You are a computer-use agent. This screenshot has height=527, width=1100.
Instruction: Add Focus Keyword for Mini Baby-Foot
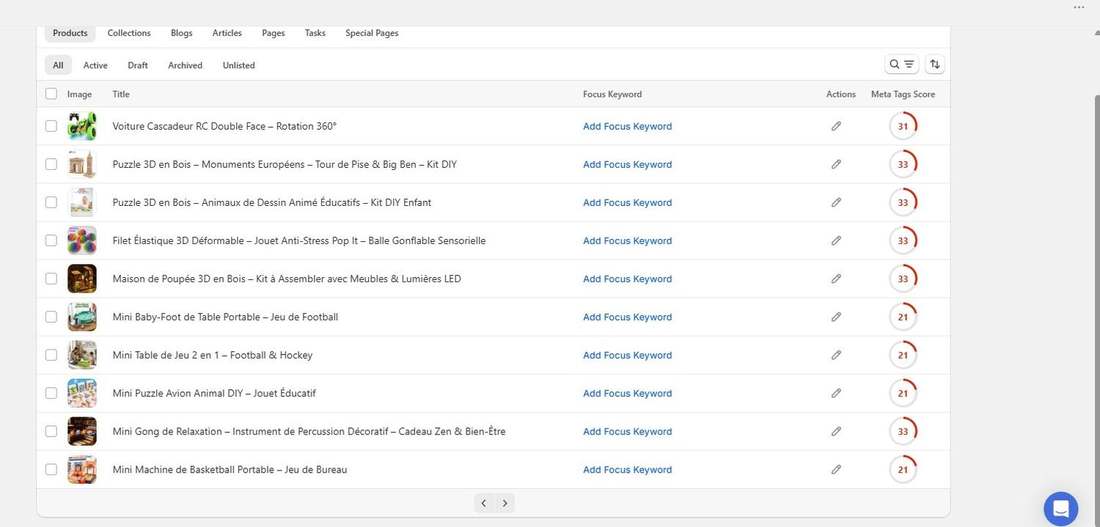pos(627,317)
